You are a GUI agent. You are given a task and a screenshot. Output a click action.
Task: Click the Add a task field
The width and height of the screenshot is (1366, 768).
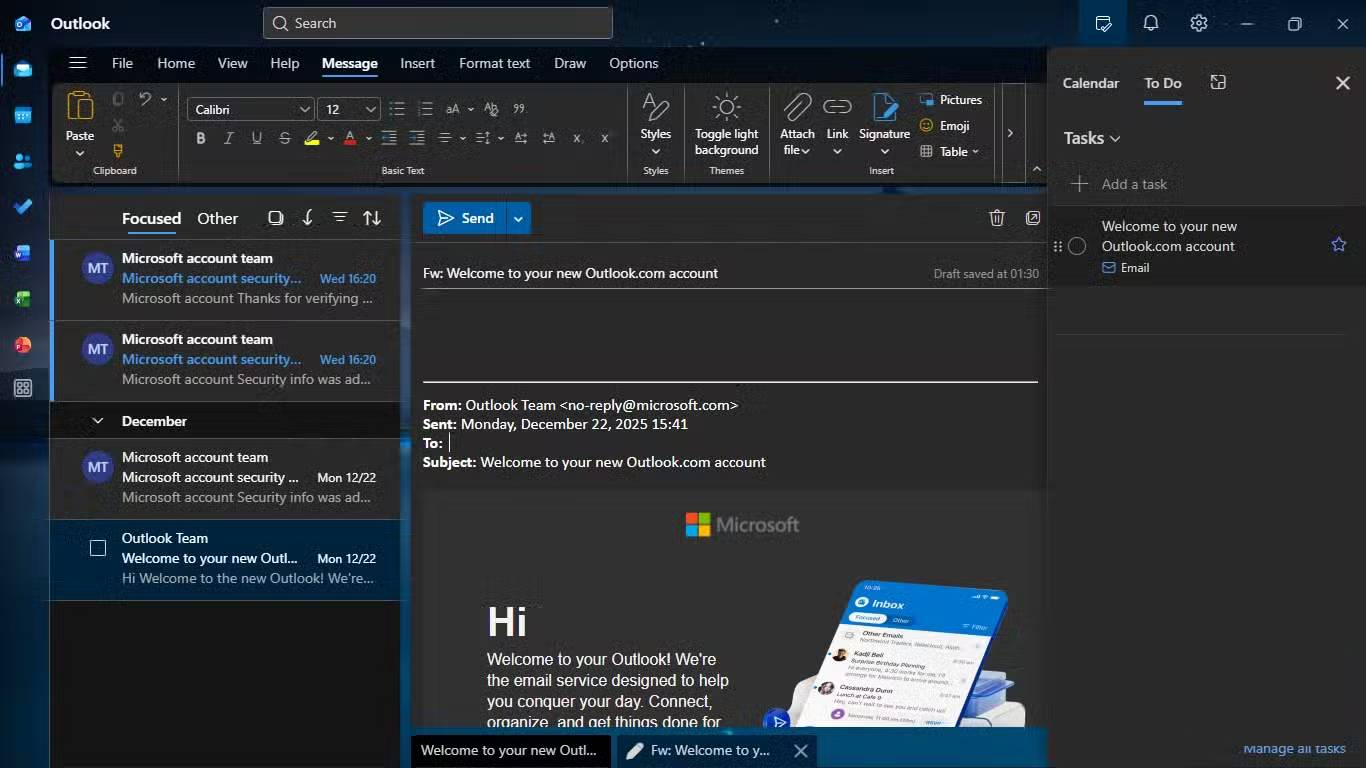pyautogui.click(x=1134, y=184)
